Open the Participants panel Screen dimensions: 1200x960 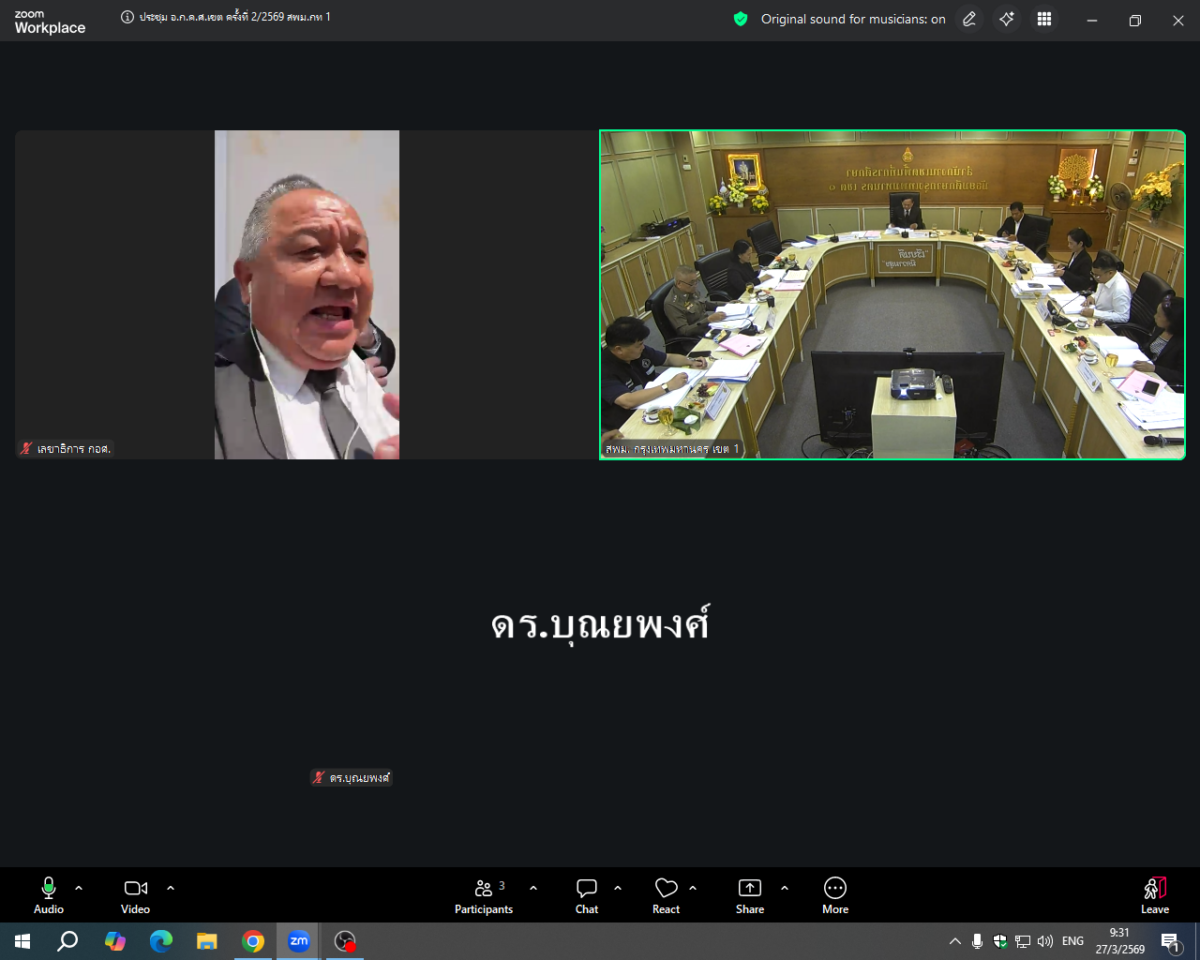tap(483, 895)
